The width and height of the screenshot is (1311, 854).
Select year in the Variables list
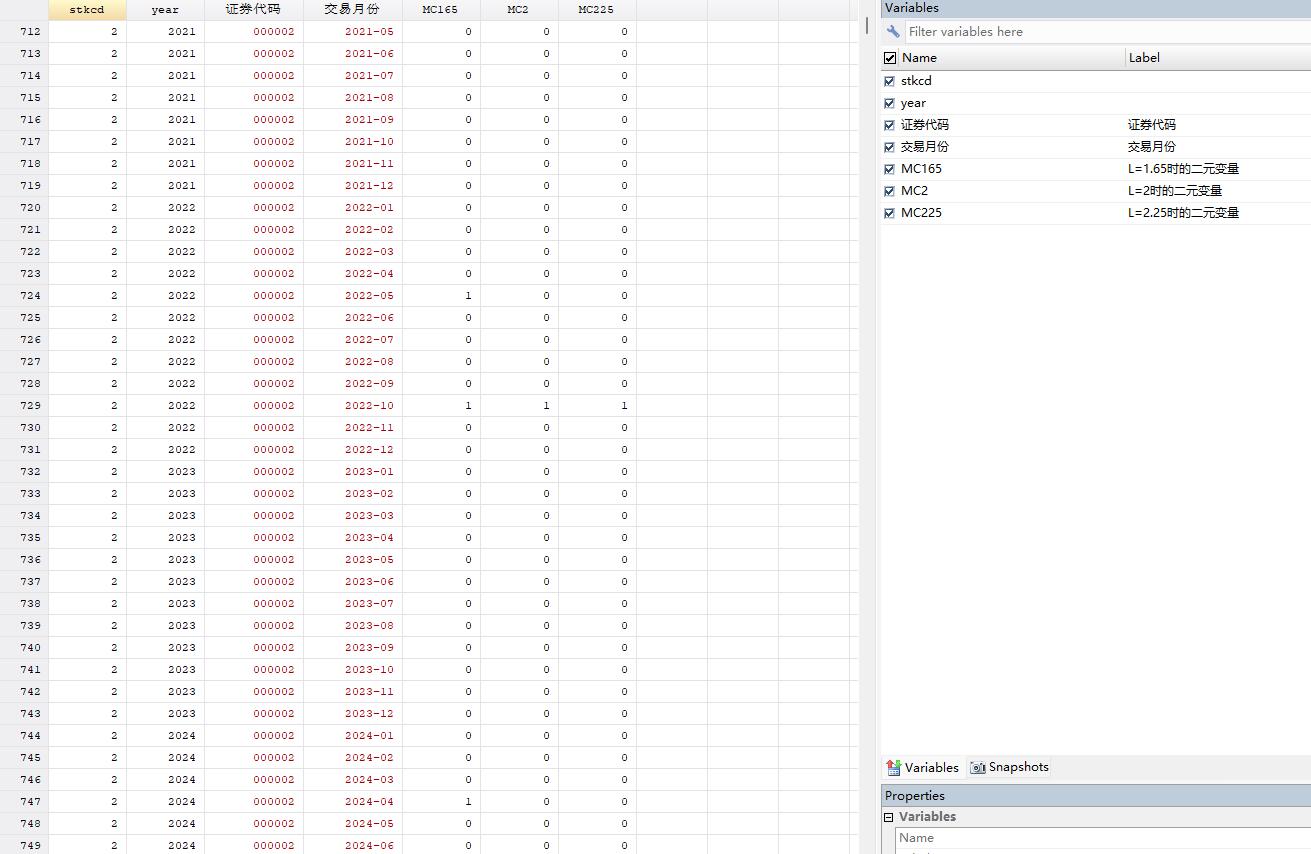click(x=913, y=103)
